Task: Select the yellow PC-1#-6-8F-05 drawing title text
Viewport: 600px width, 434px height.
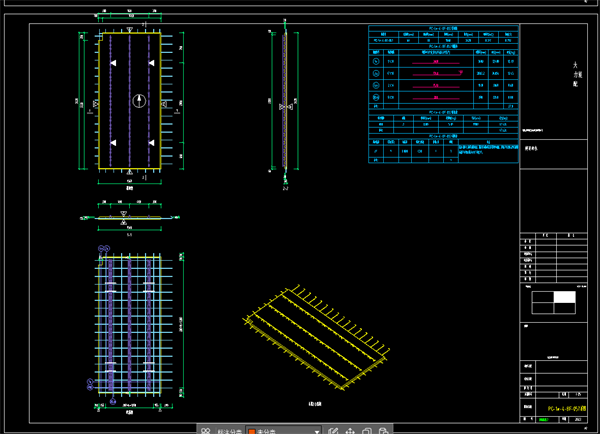Action: click(x=567, y=408)
